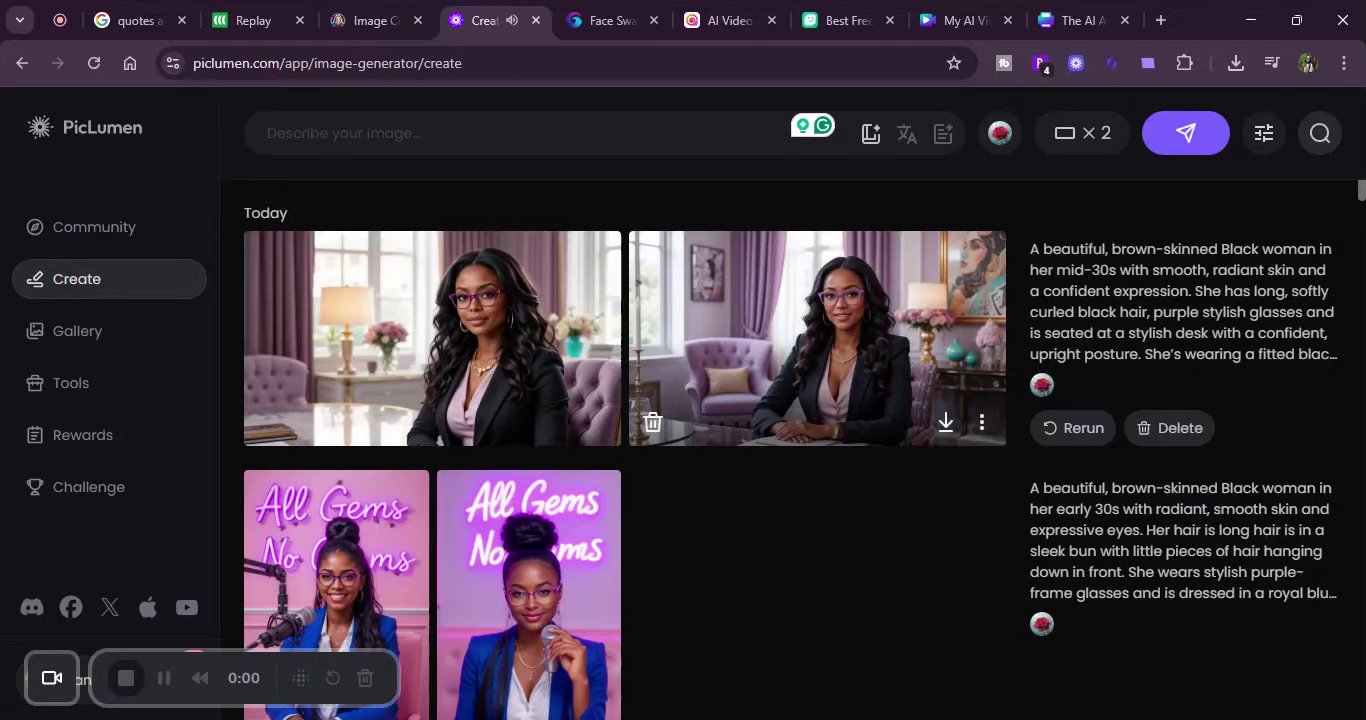
Task: Click the recorder camera icon
Action: (52, 678)
